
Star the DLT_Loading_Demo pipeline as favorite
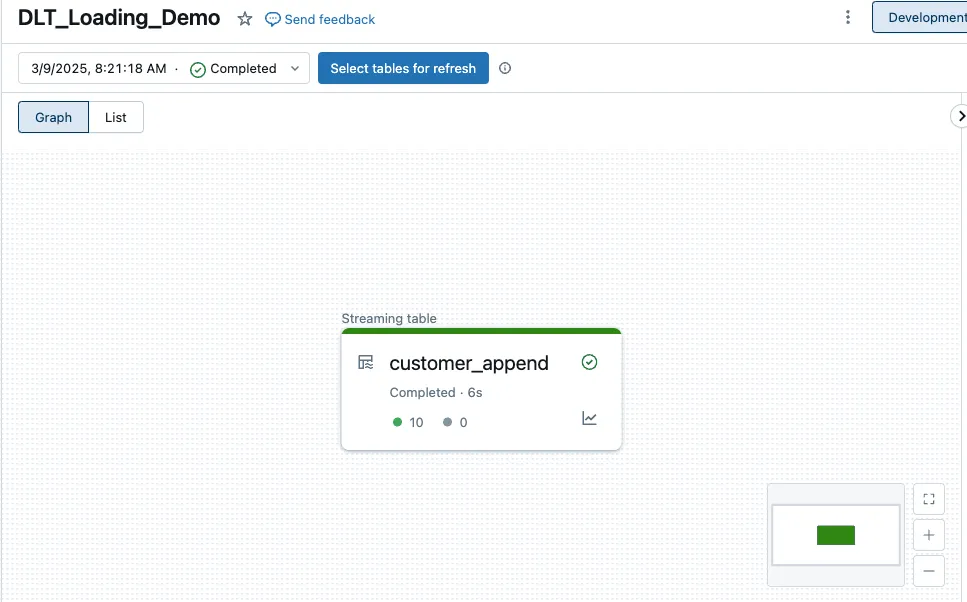click(x=245, y=19)
